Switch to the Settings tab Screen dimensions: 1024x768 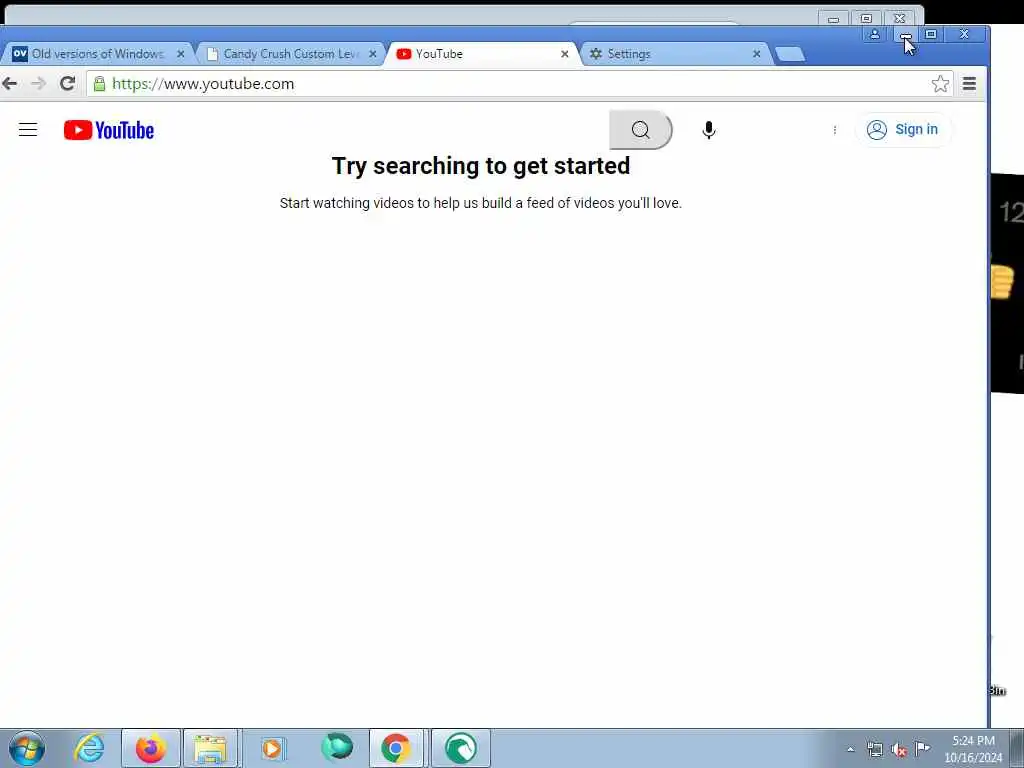tap(675, 54)
